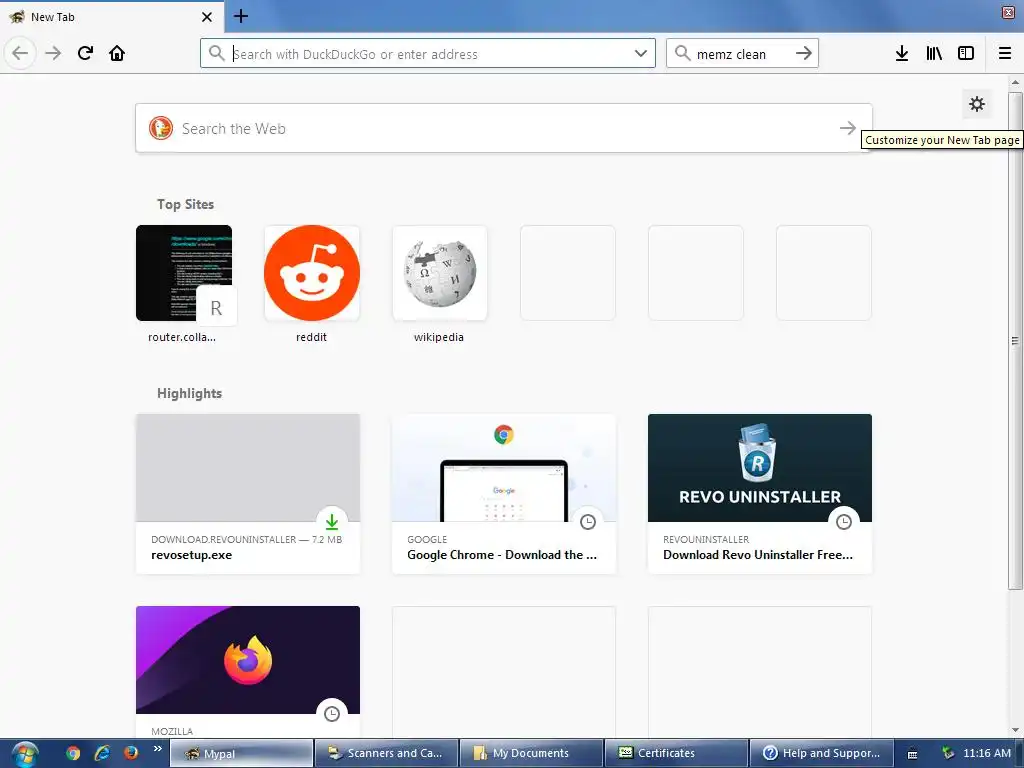Click the 11:16 AM clock
This screenshot has height=768, width=1024.
(987, 753)
